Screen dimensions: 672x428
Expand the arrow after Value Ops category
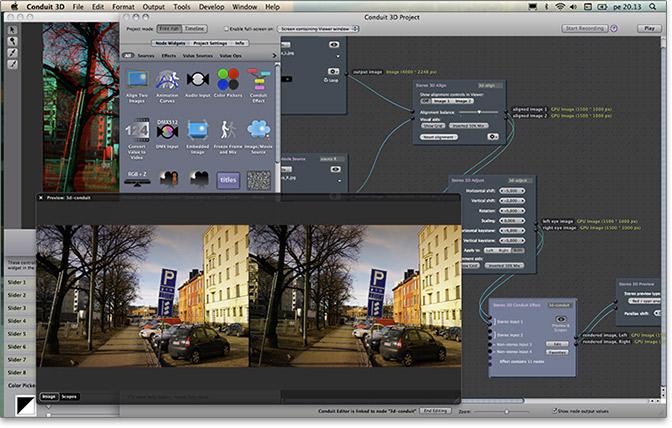274,55
